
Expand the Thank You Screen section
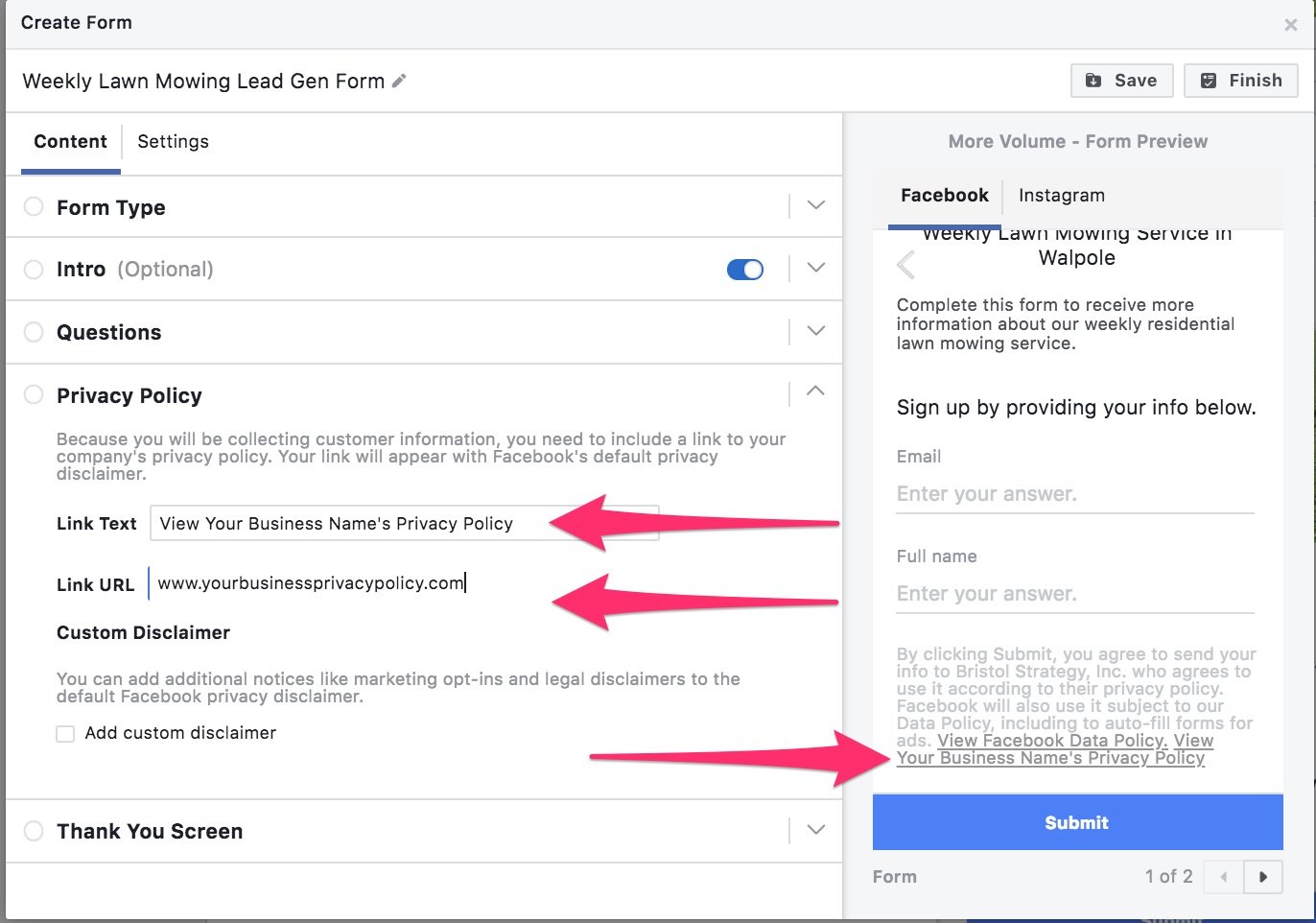point(815,830)
